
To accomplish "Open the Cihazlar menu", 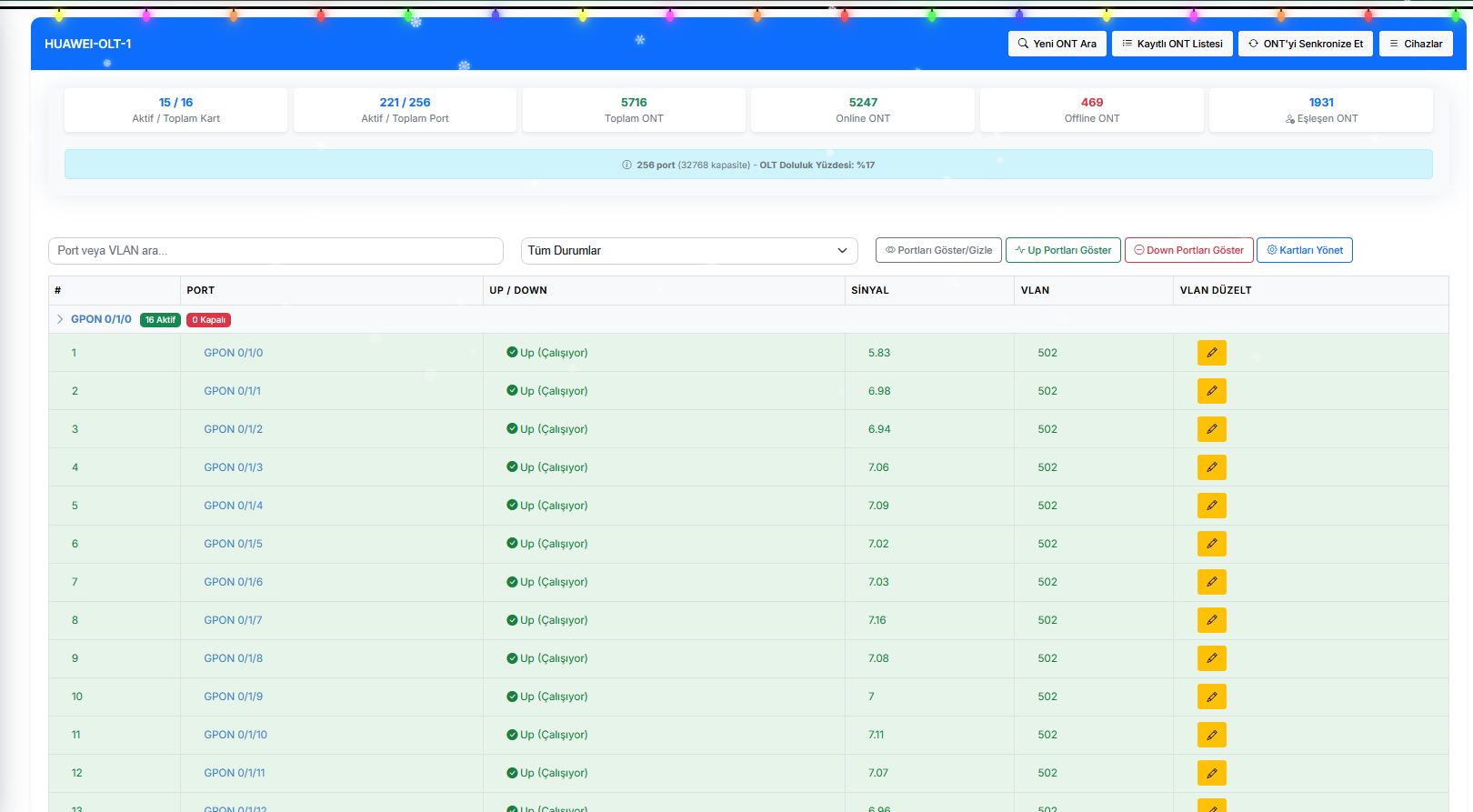I will pos(1416,44).
